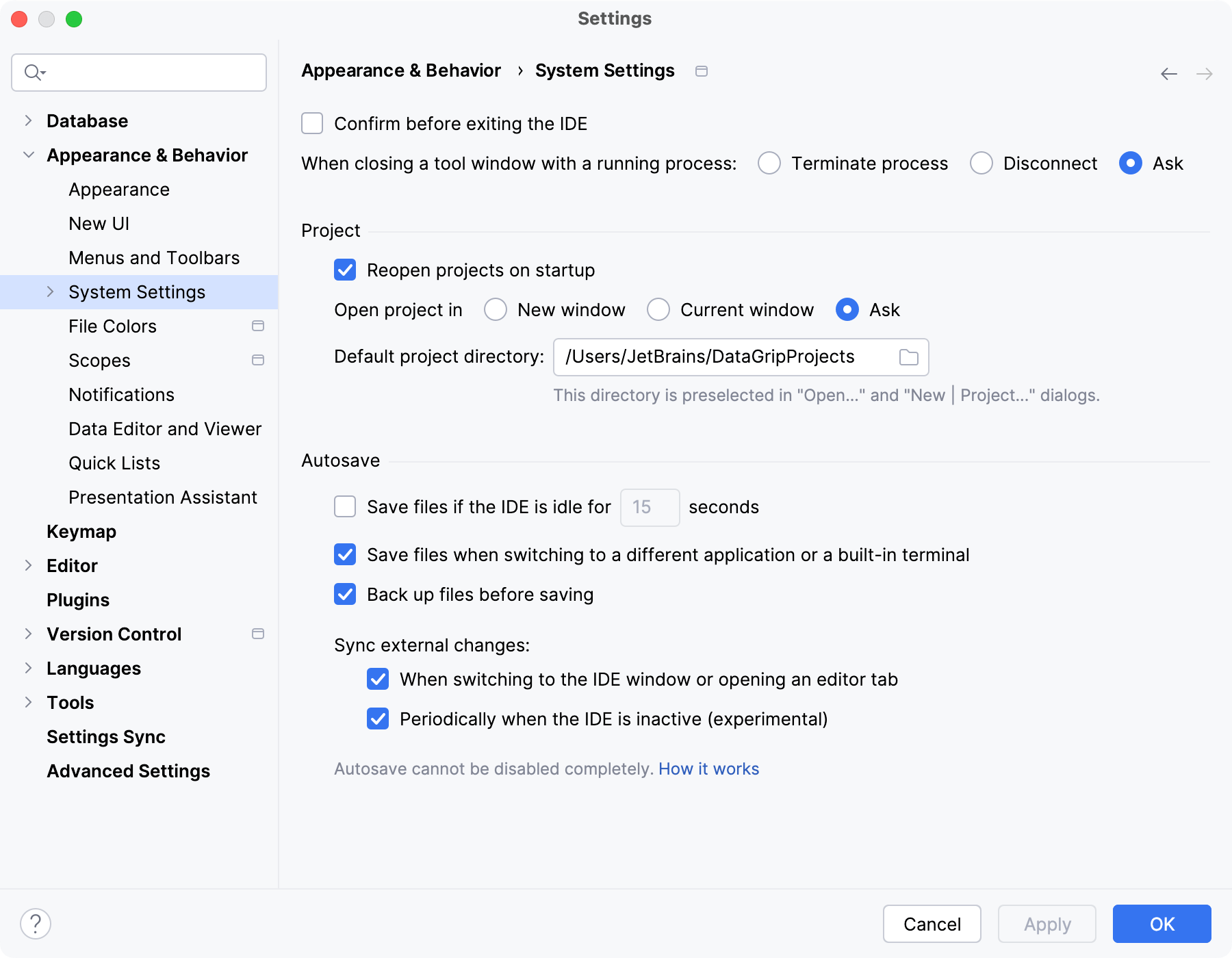Click the settings icon next to File Colors
1232x958 pixels.
click(x=258, y=326)
